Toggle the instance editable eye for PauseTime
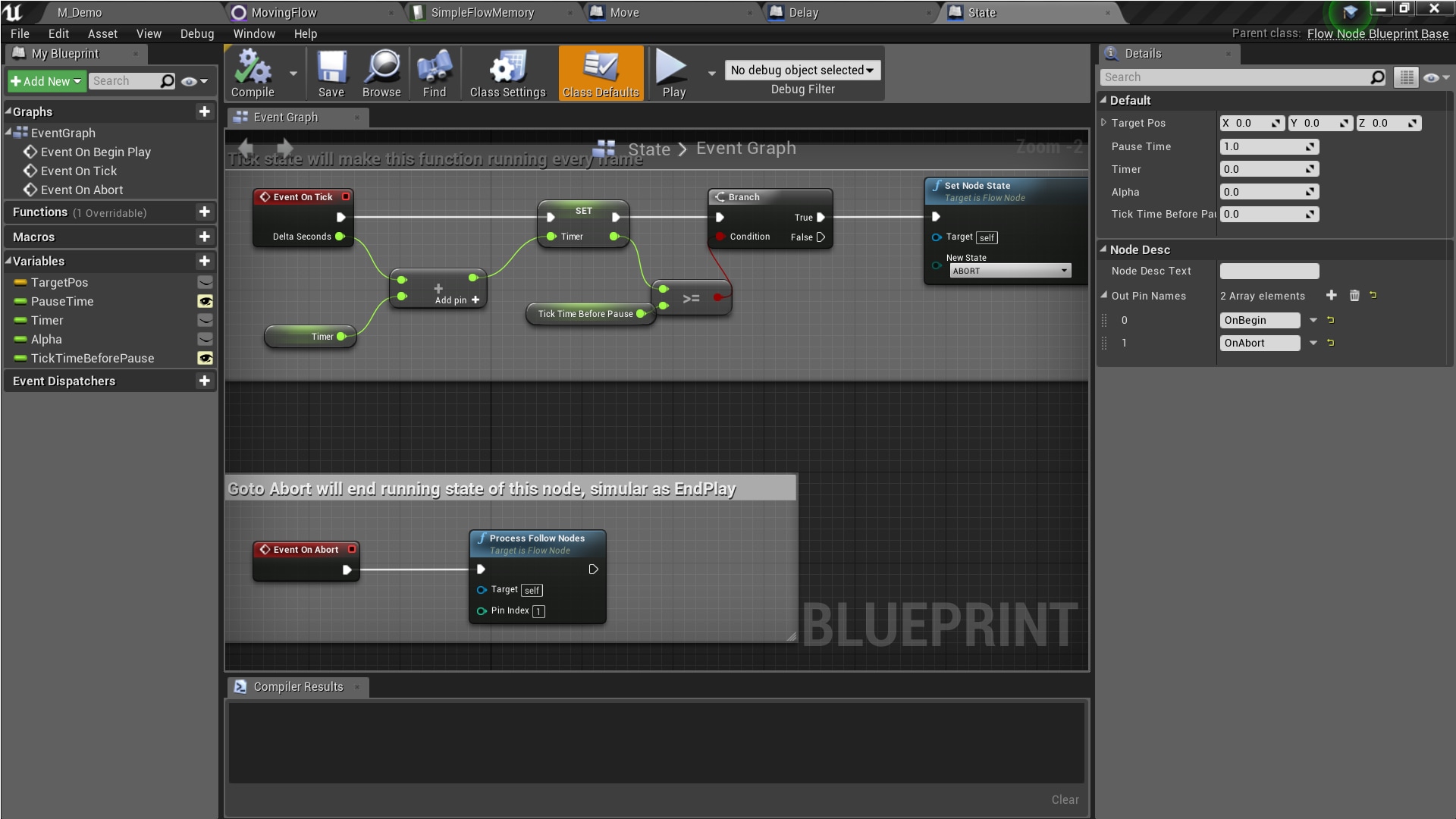Viewport: 1456px width, 819px height. 206,301
